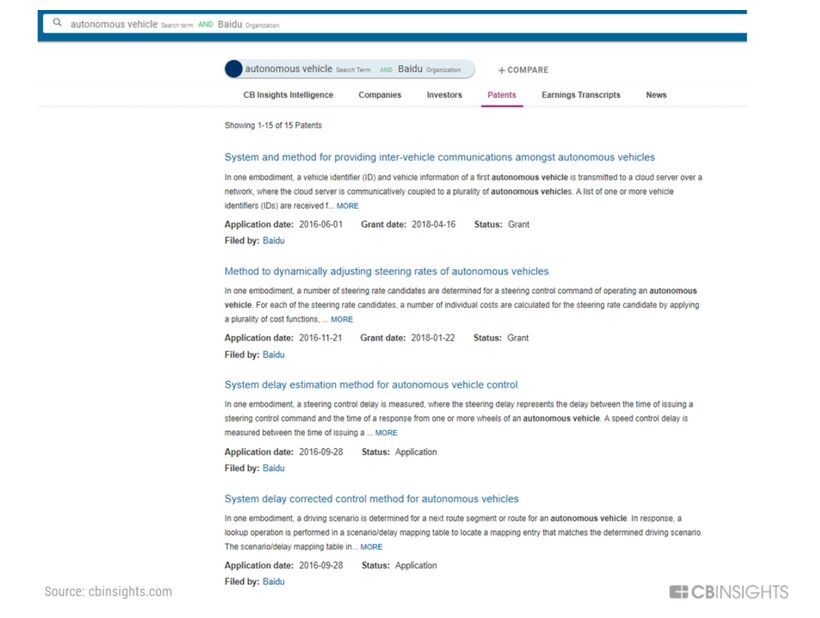
Task: Open the Earnings Transcripts tab
Action: tap(580, 95)
